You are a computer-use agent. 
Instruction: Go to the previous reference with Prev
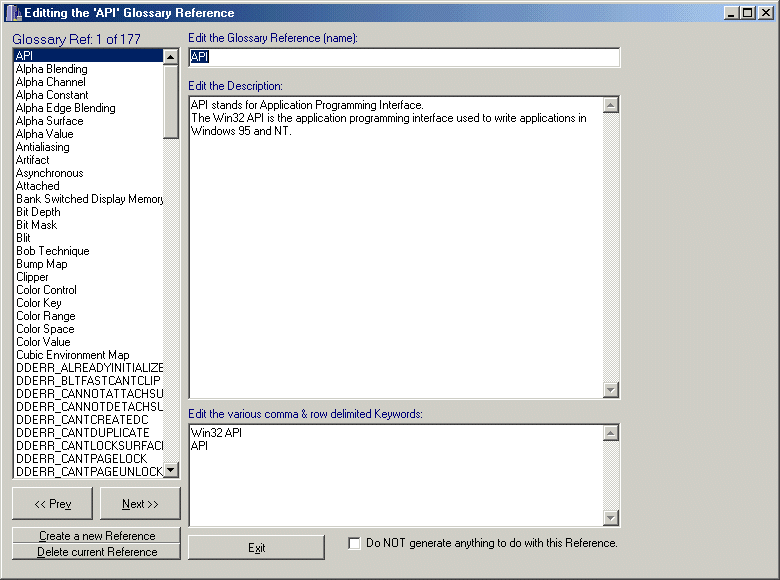[52, 504]
